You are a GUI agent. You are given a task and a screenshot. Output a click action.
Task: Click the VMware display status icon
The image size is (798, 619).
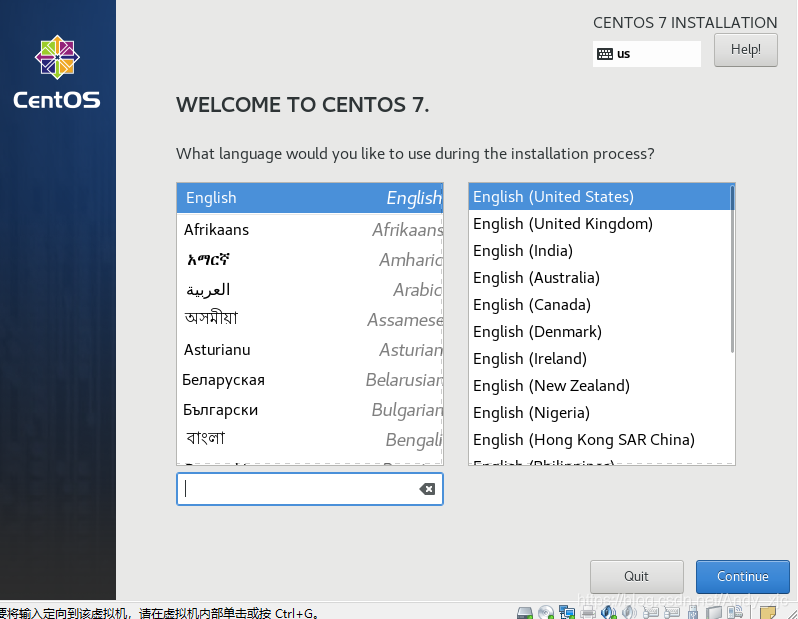[x=715, y=613]
